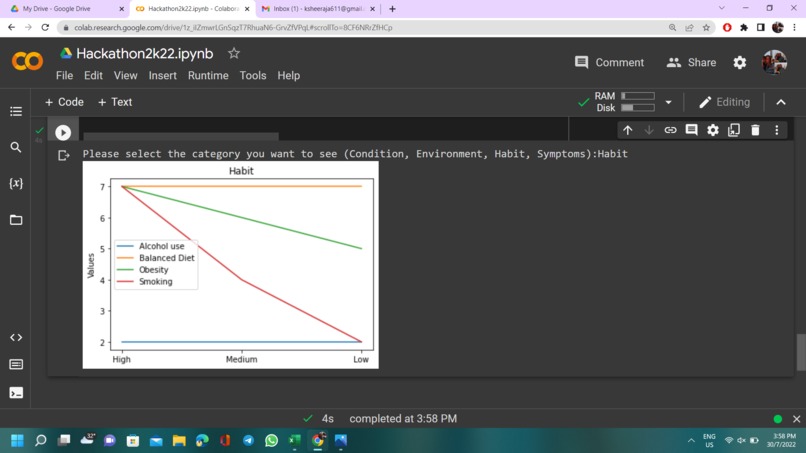Switch to My Drive - Google Drive tab
The image size is (806, 453).
pos(67,9)
